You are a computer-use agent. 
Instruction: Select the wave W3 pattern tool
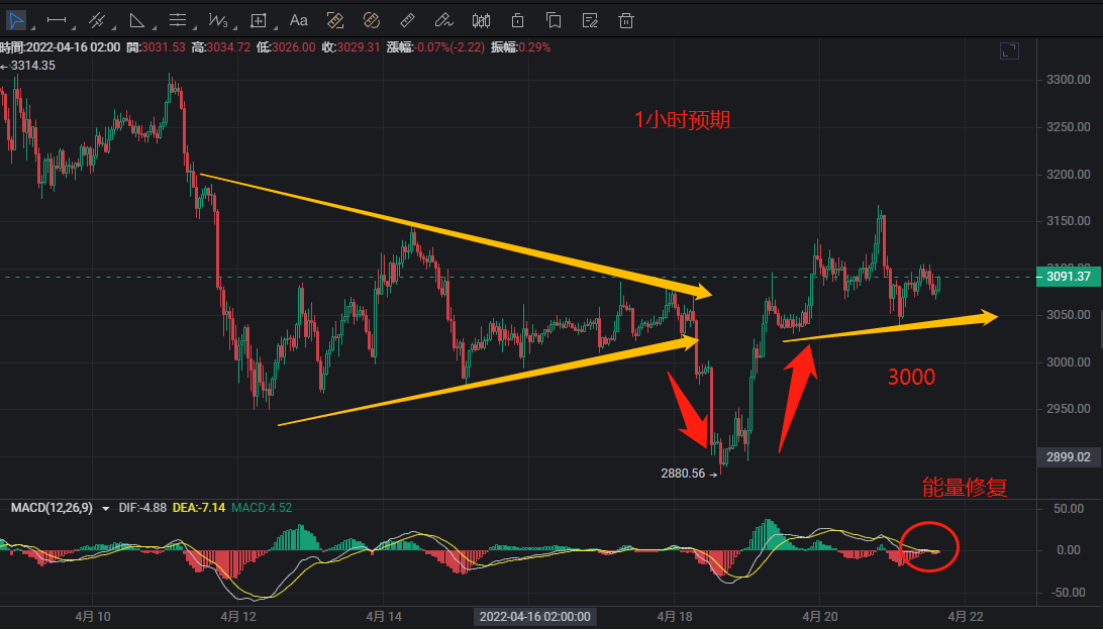[x=217, y=20]
